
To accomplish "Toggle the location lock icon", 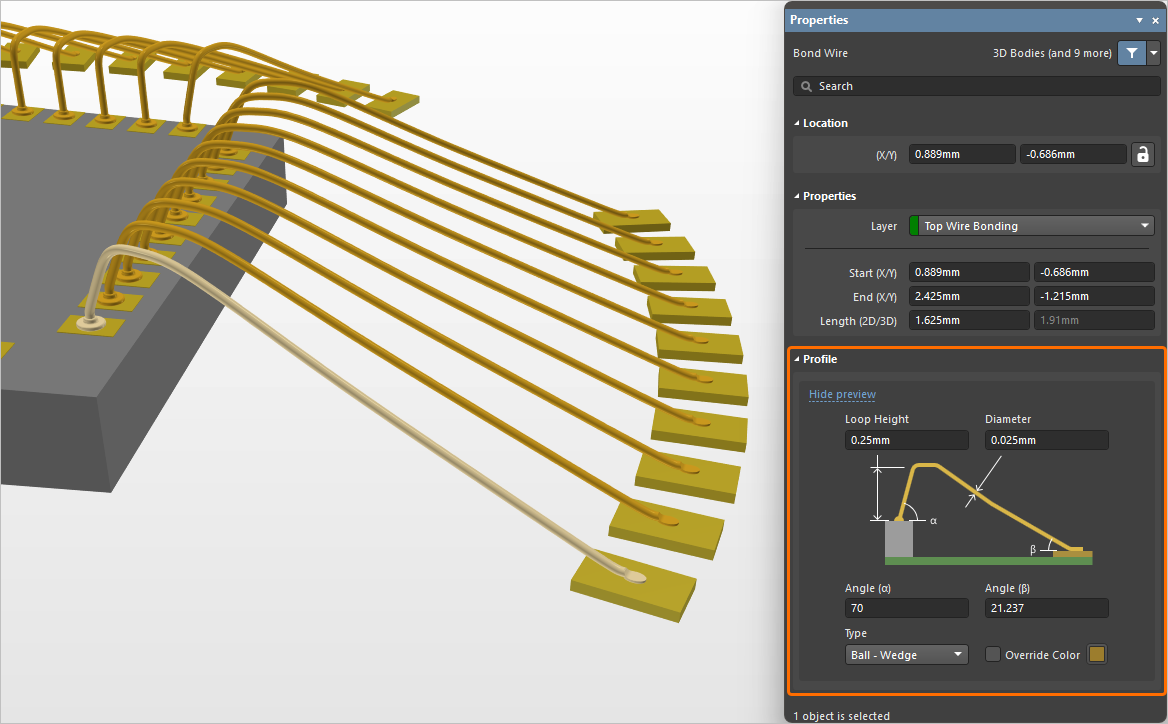I will pos(1142,154).
